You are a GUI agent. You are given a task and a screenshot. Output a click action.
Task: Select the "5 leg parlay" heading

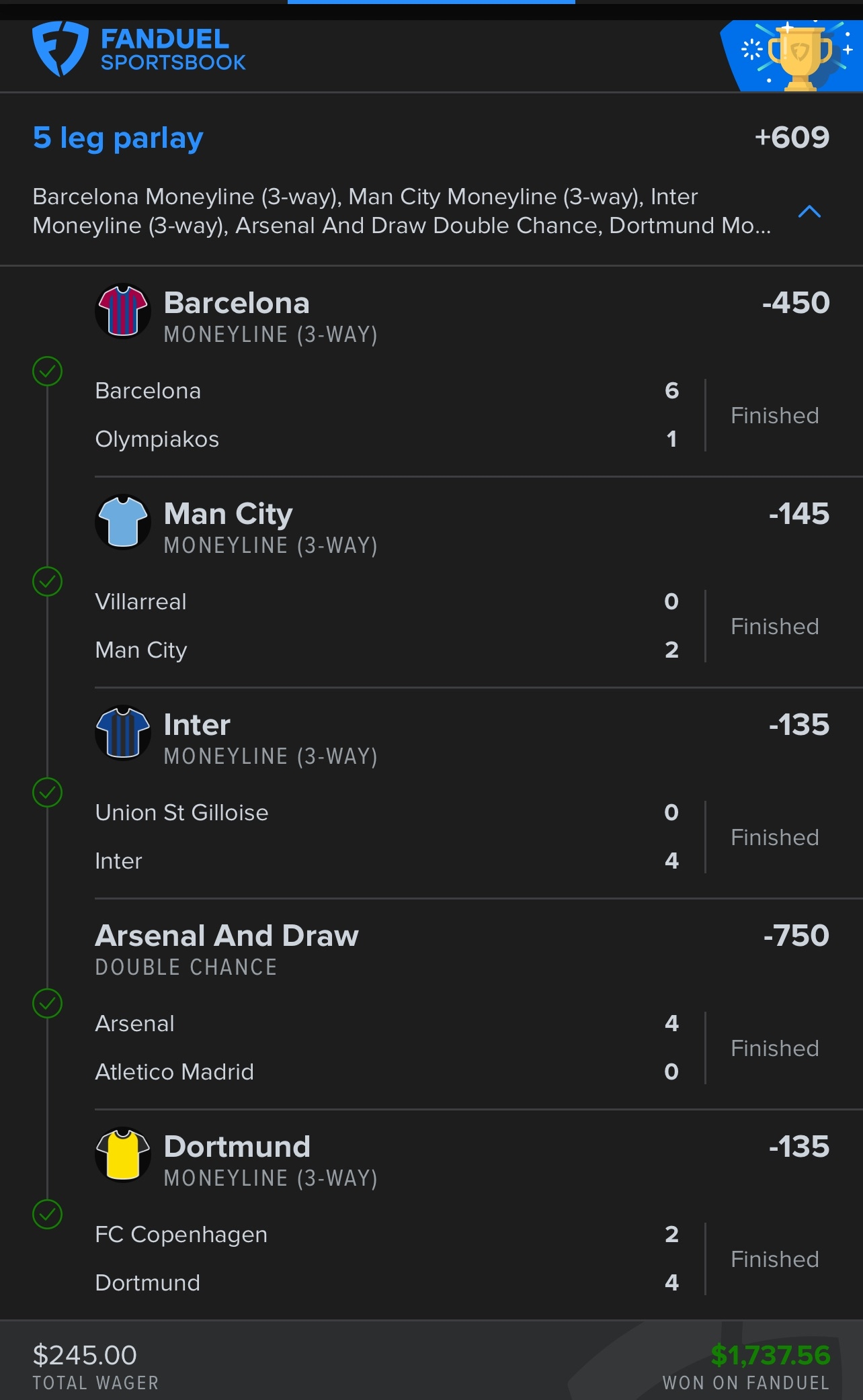click(x=118, y=138)
